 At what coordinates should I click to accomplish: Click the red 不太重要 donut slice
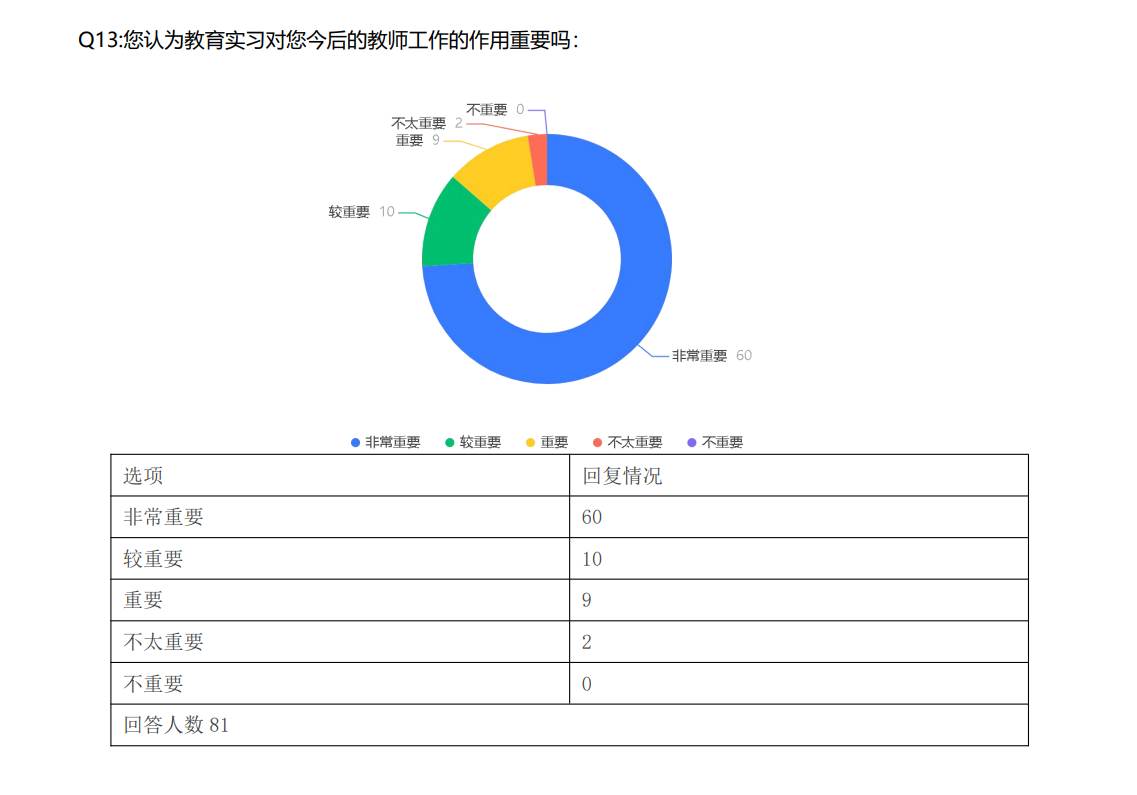(x=539, y=160)
